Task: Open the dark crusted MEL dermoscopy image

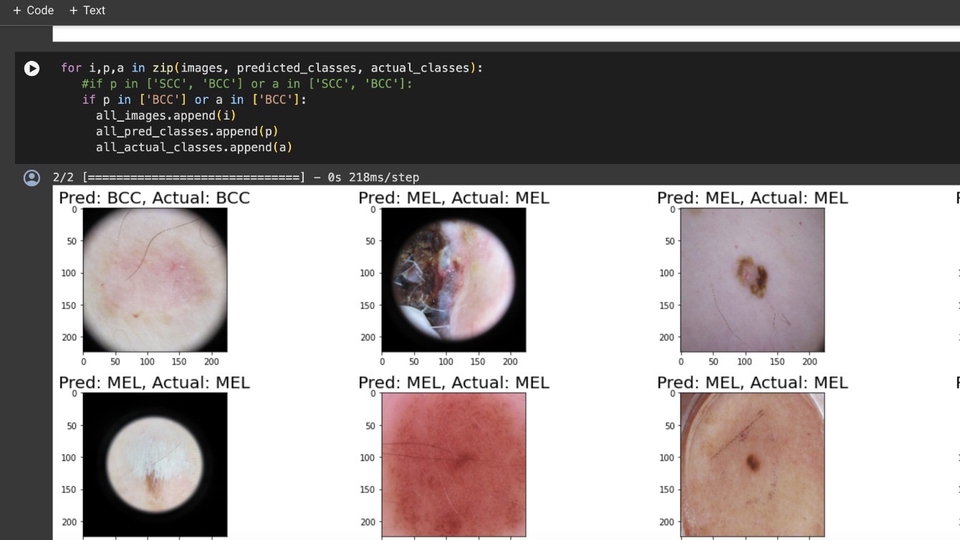Action: click(x=454, y=280)
